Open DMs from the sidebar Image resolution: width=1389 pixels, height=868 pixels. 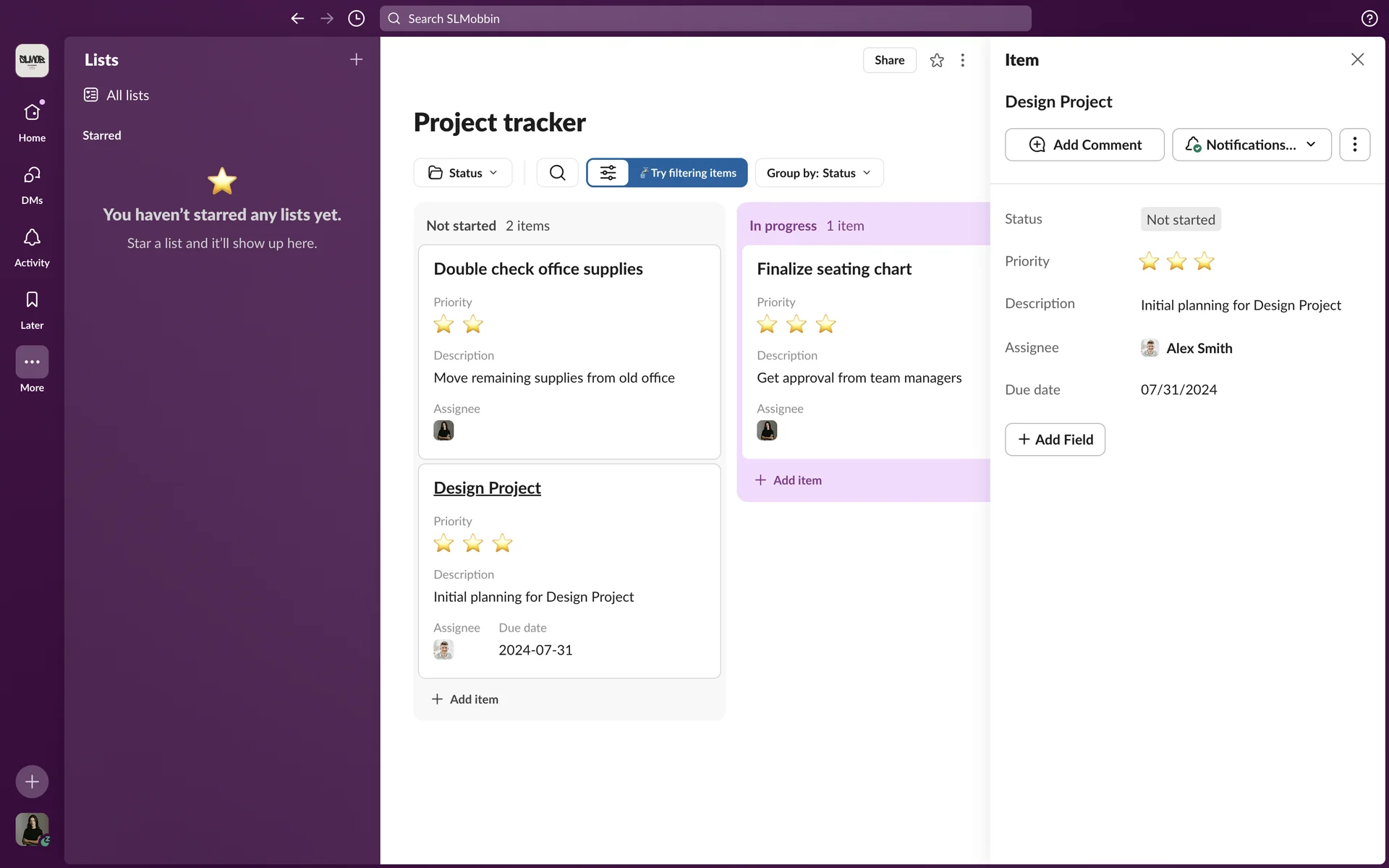[32, 176]
